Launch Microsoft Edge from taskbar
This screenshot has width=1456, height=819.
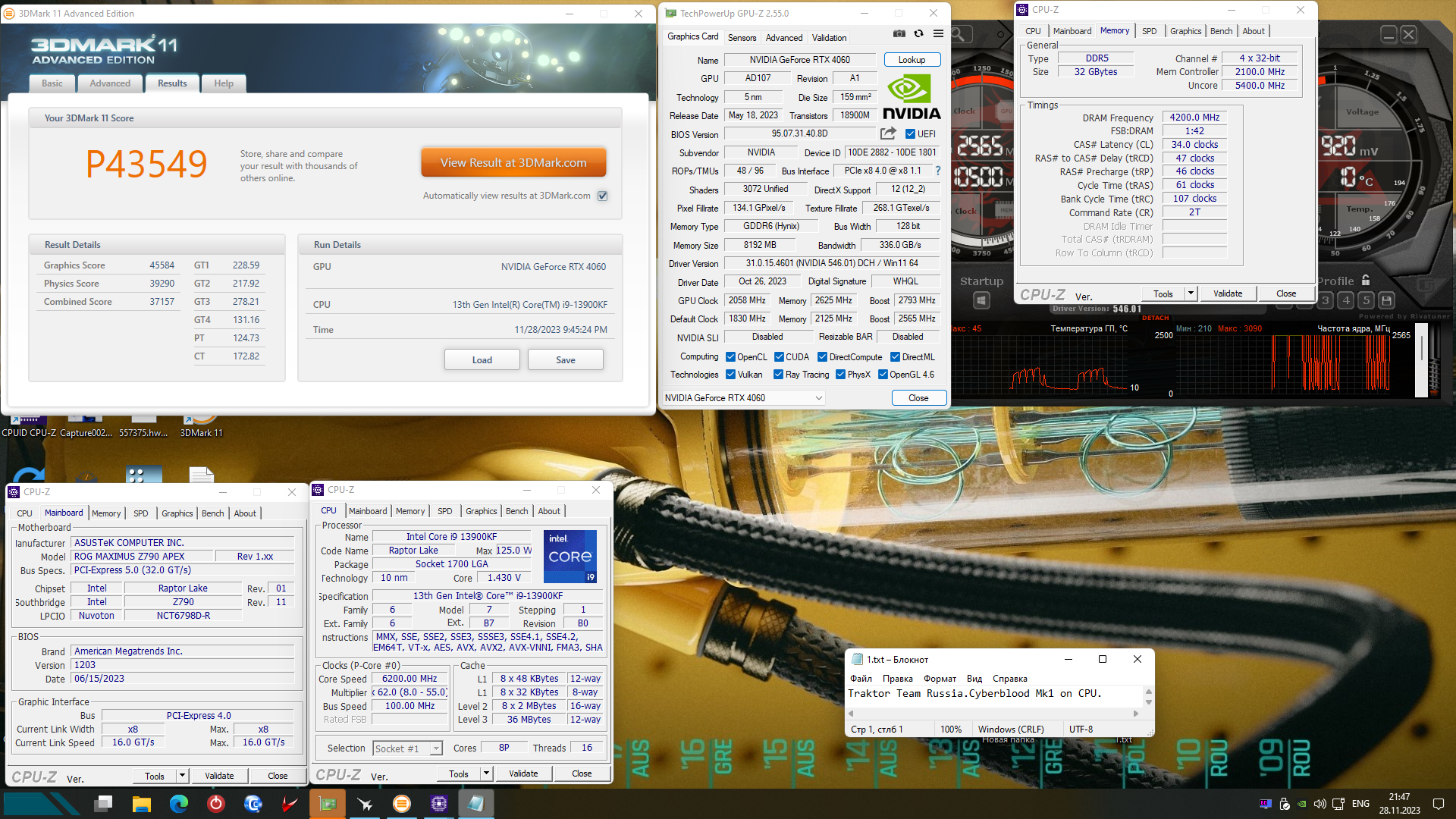point(179,804)
